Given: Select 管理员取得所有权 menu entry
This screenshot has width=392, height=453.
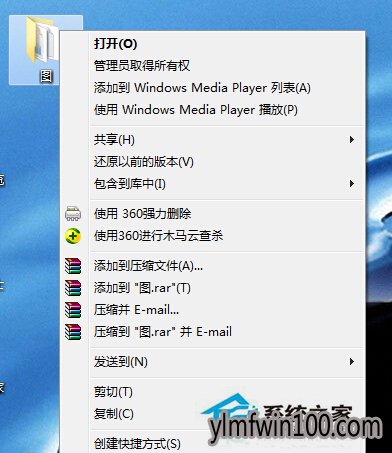Looking at the screenshot, I should point(142,66).
